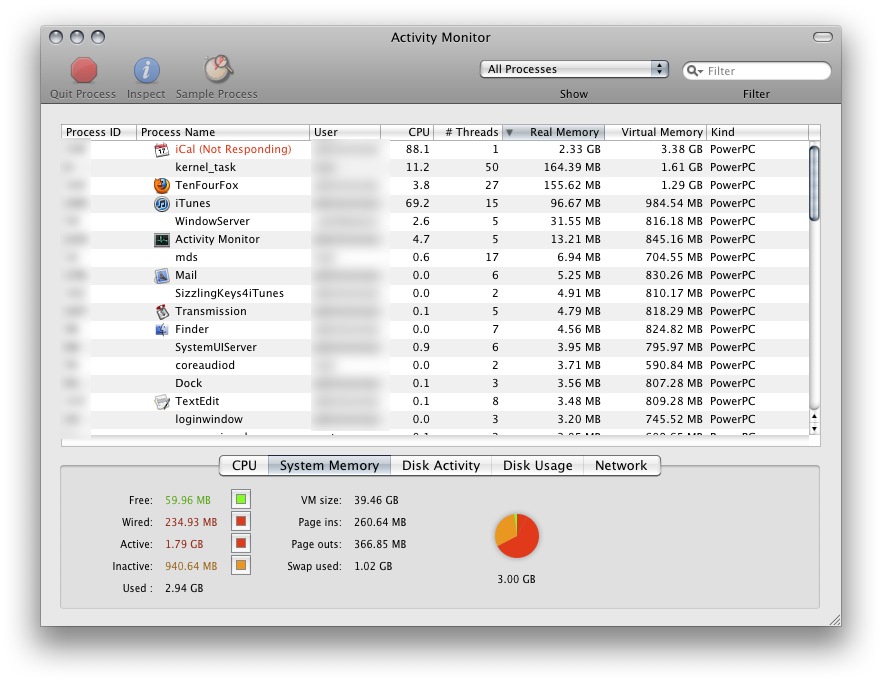
Task: Click the 39.46 GB VM size value
Action: click(376, 500)
